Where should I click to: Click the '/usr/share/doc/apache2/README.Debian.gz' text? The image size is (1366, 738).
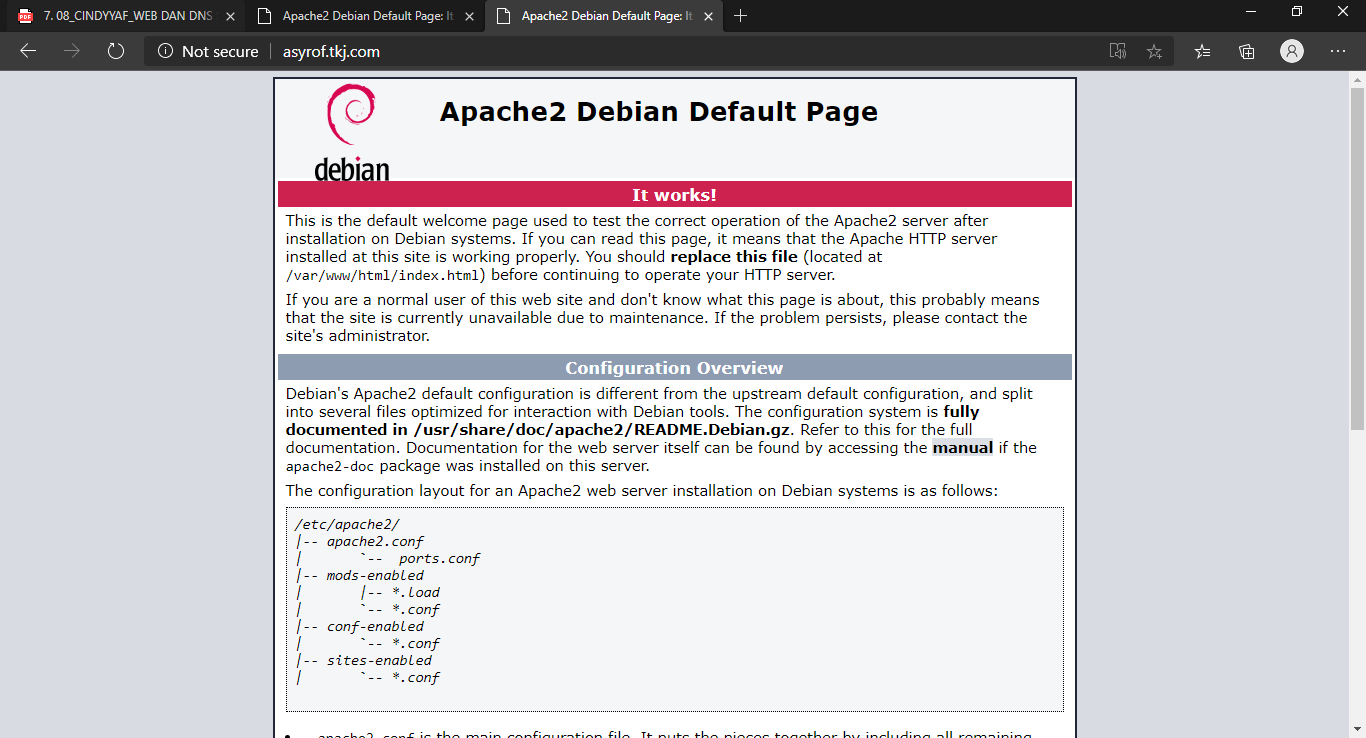pos(603,430)
